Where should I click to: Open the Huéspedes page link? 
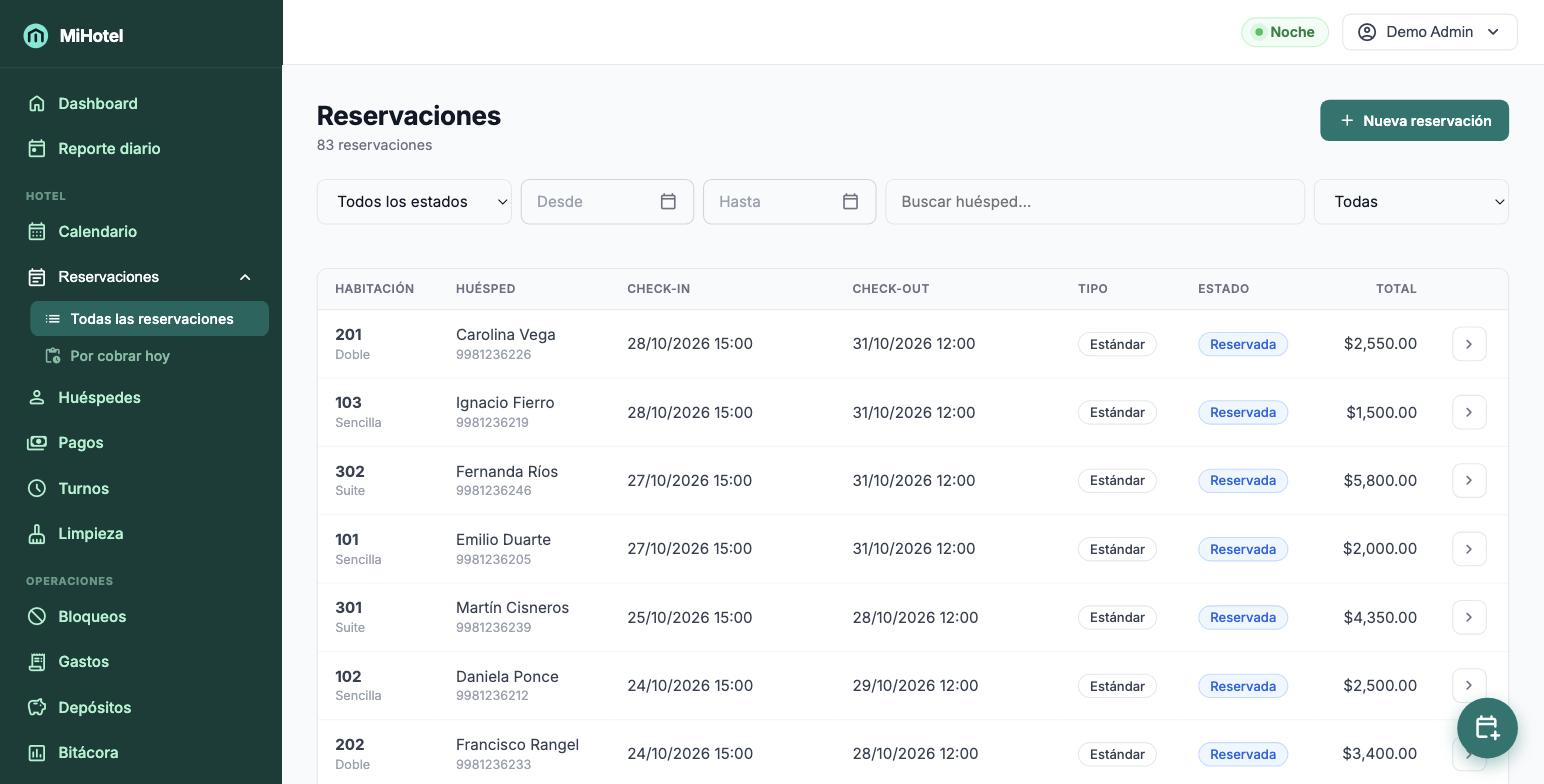click(99, 398)
